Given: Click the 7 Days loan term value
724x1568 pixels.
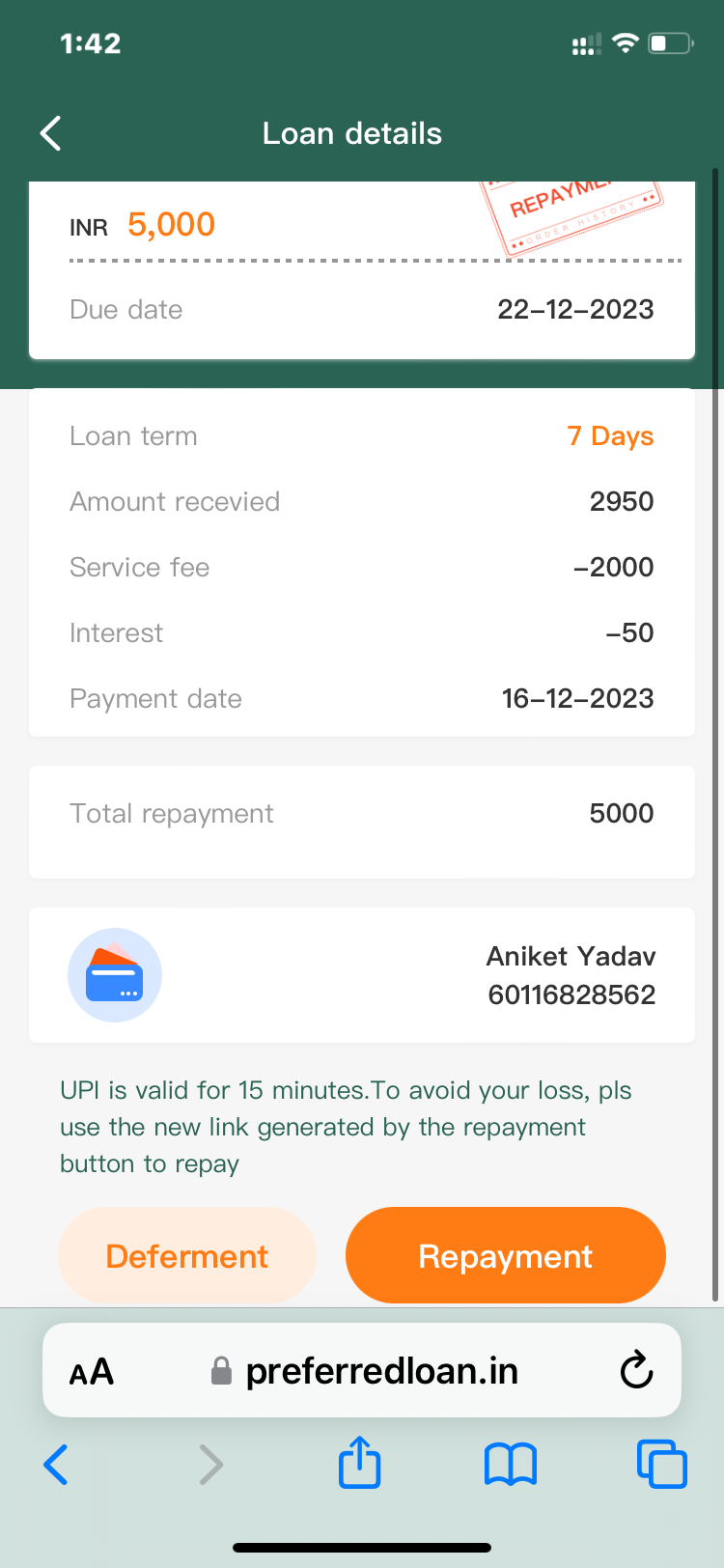Looking at the screenshot, I should pos(610,436).
